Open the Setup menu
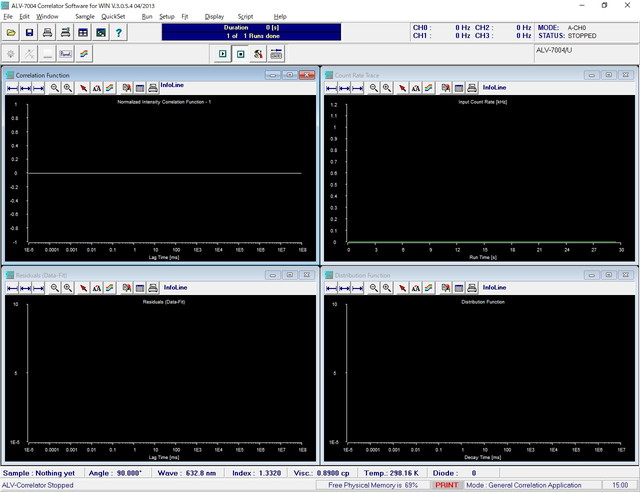The width and height of the screenshot is (640, 492). tap(166, 17)
